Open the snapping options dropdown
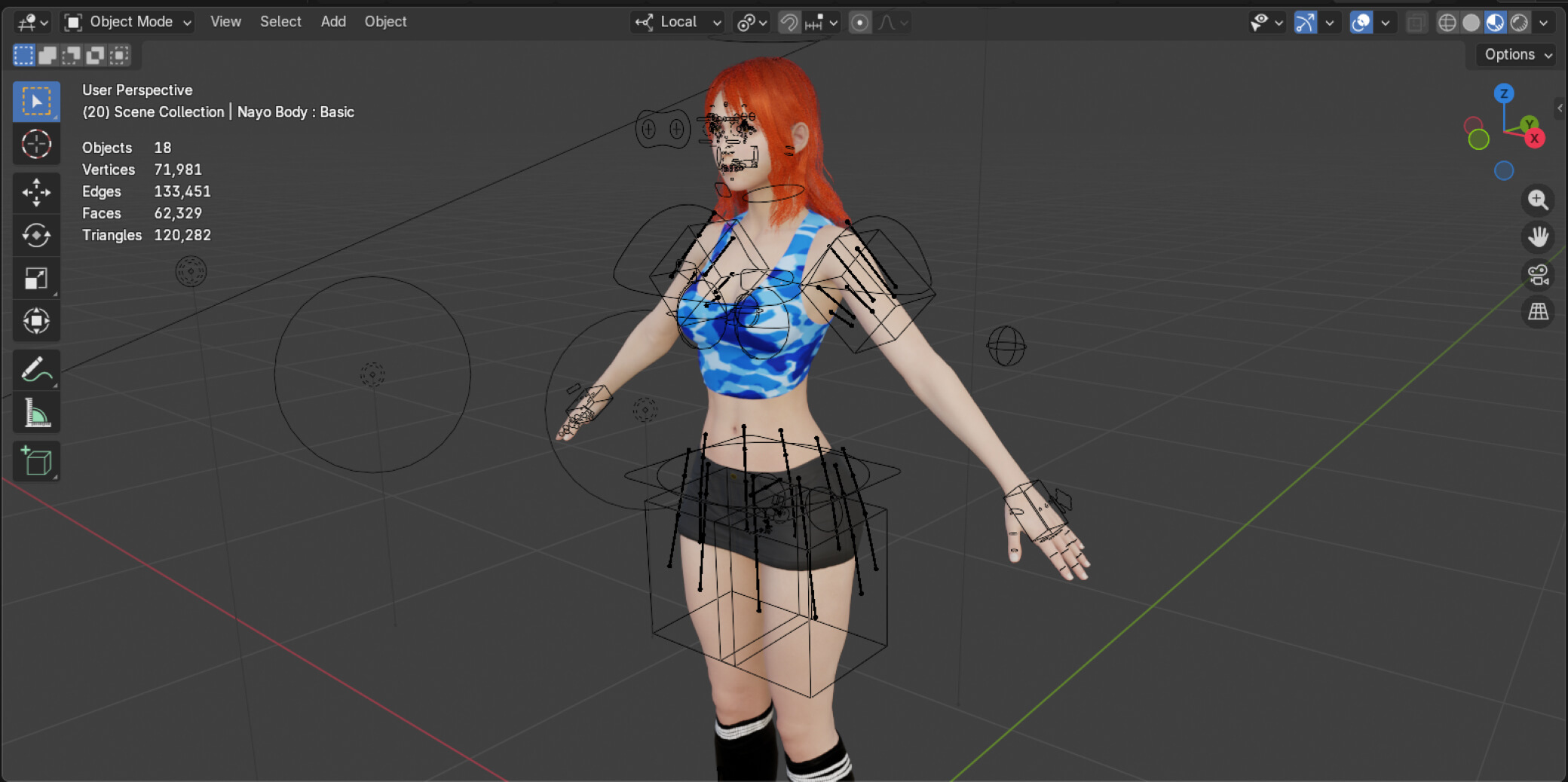This screenshot has width=1568, height=782. (822, 23)
